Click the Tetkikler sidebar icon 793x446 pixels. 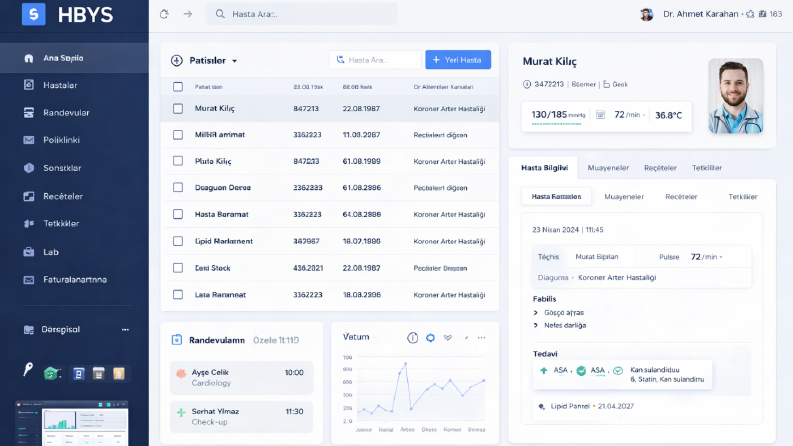point(29,224)
